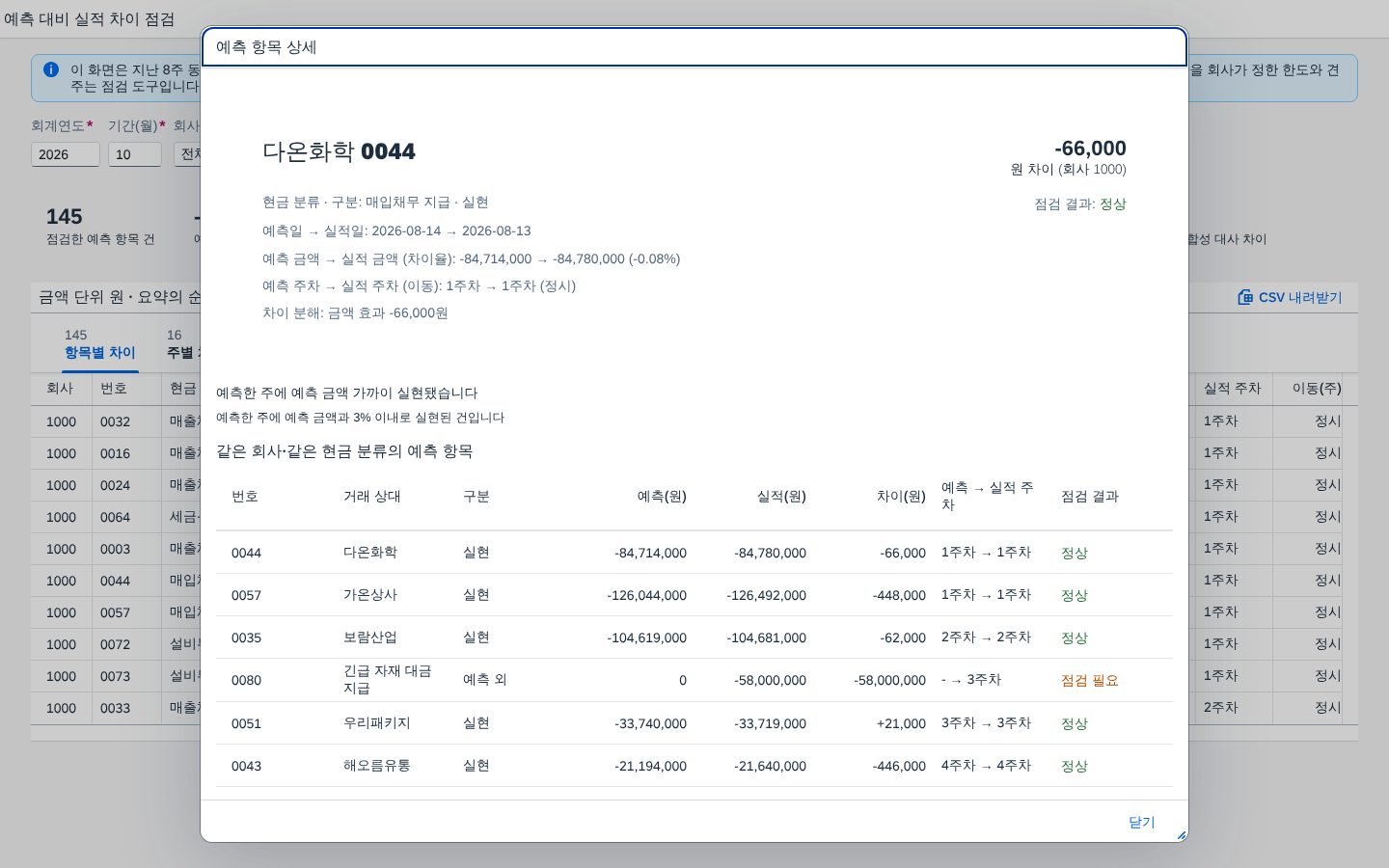
Task: Select row 0044 다온화학 in dialog table
Action: (x=694, y=553)
